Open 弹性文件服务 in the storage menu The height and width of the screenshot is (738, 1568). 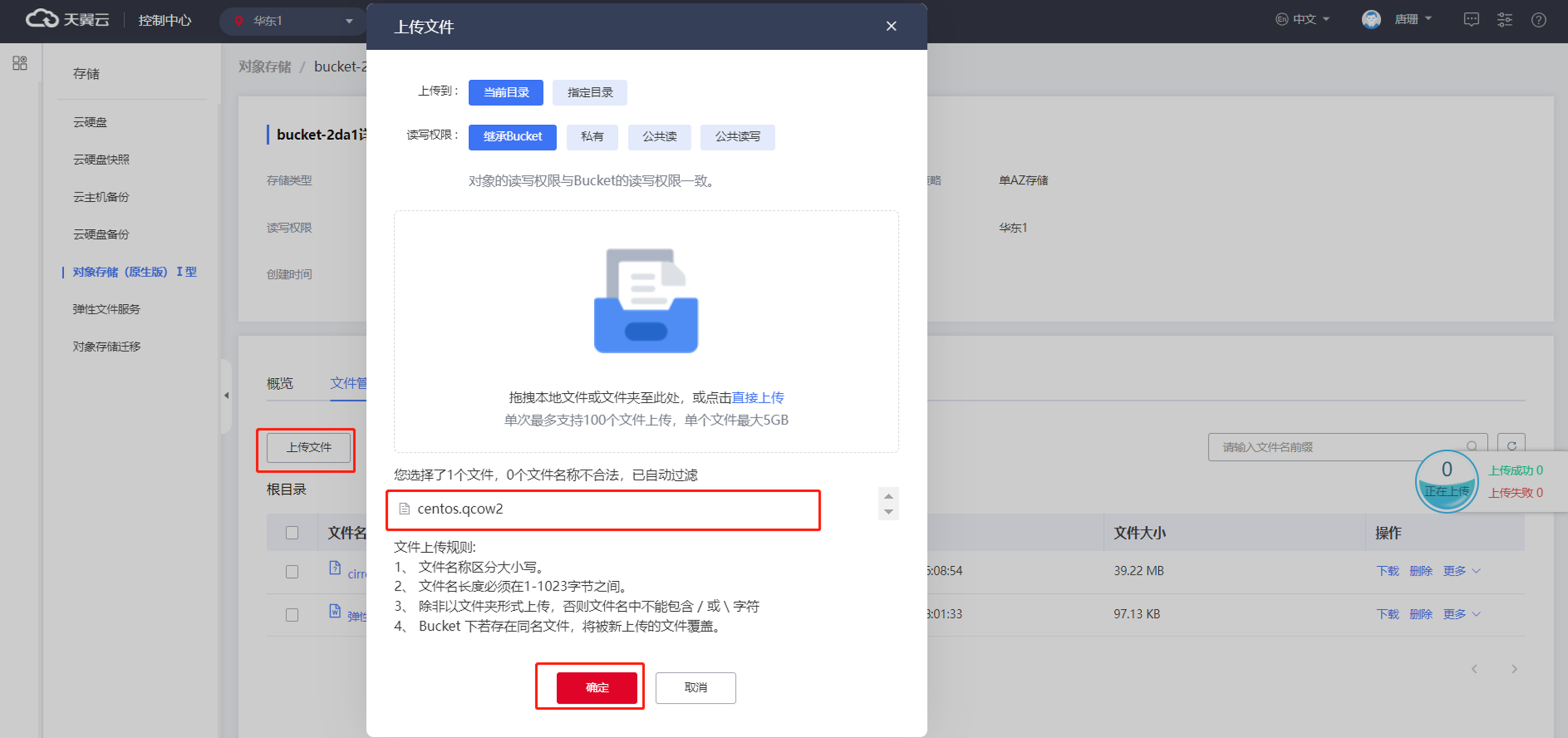[107, 309]
